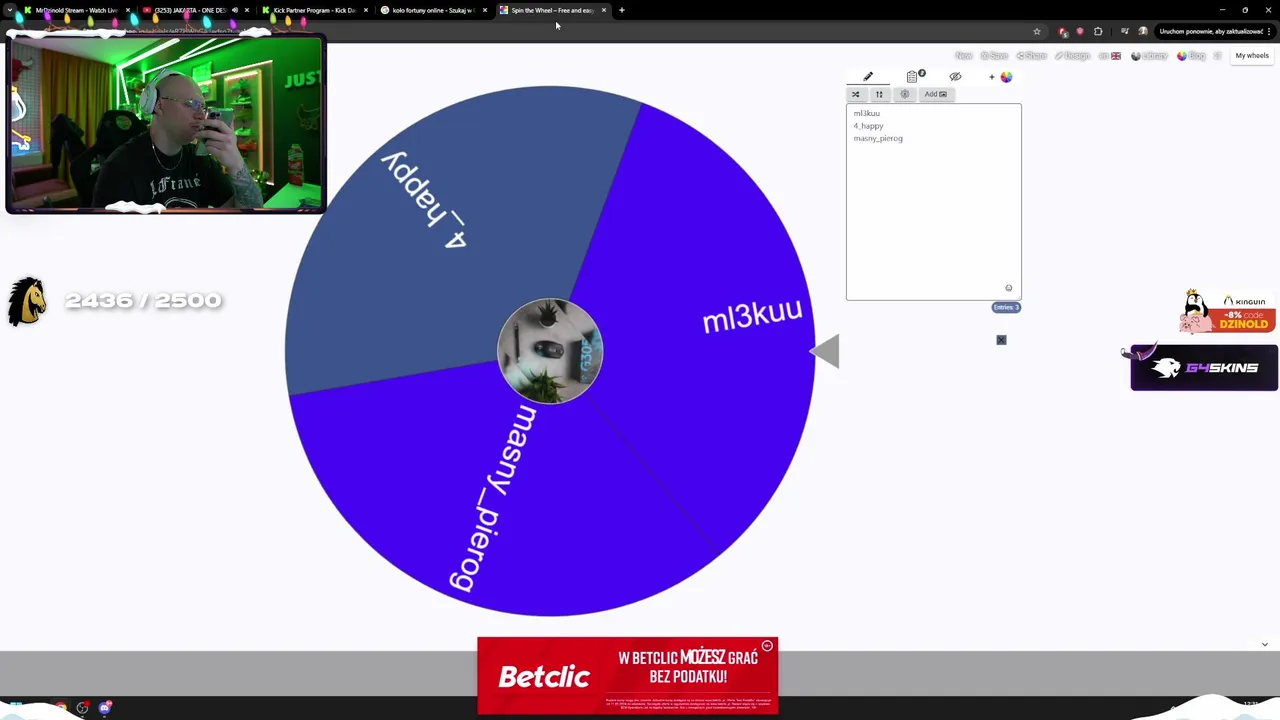Close the small overlay with X box
This screenshot has height=720, width=1280.
tap(1001, 340)
